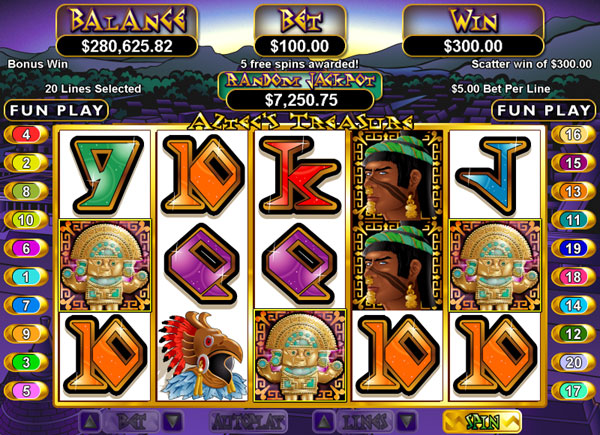Click the golden idol on middle reel

300,356
